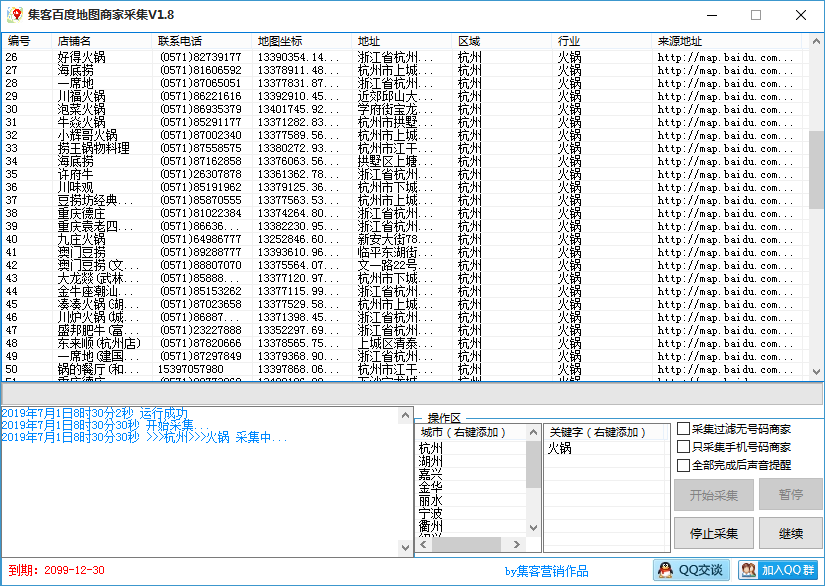Select 杭州 in the city list

431,448
